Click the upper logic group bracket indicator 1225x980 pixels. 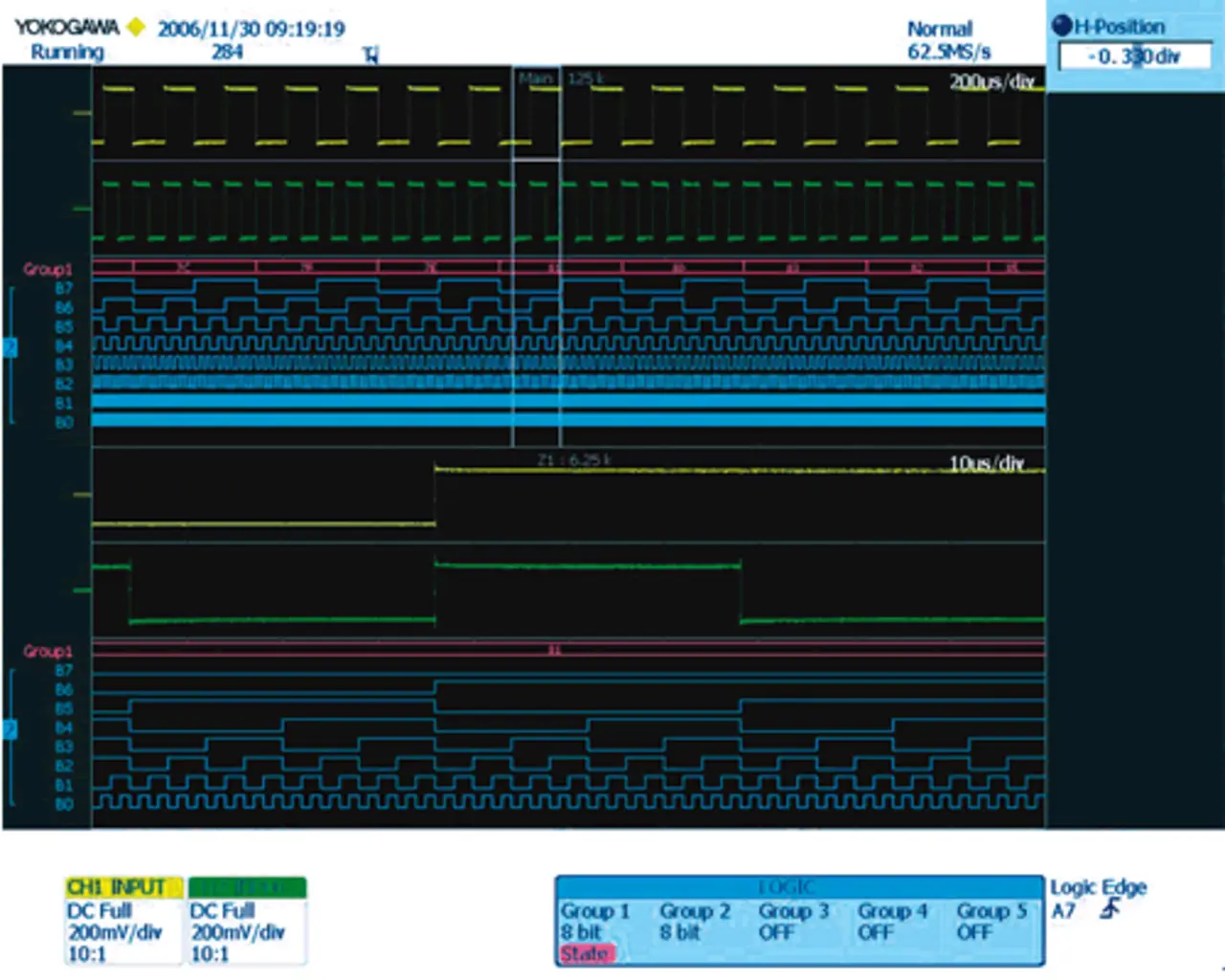click(11, 347)
